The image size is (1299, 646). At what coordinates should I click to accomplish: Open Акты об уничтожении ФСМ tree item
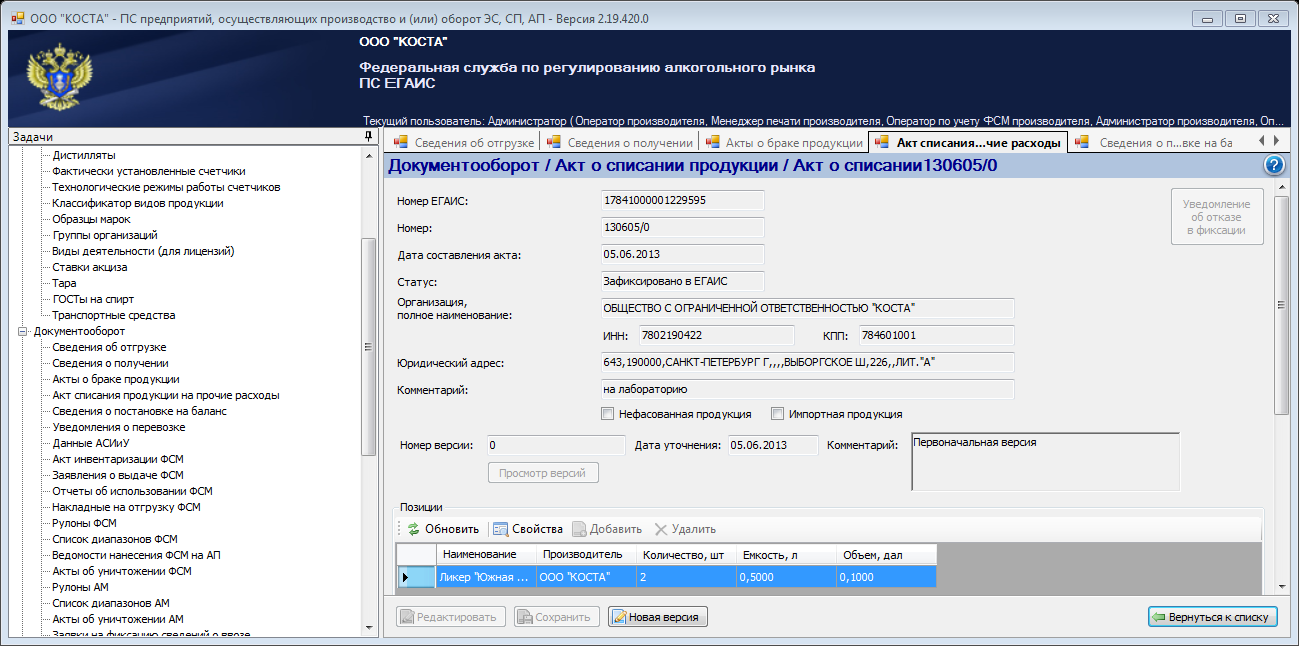pos(122,571)
